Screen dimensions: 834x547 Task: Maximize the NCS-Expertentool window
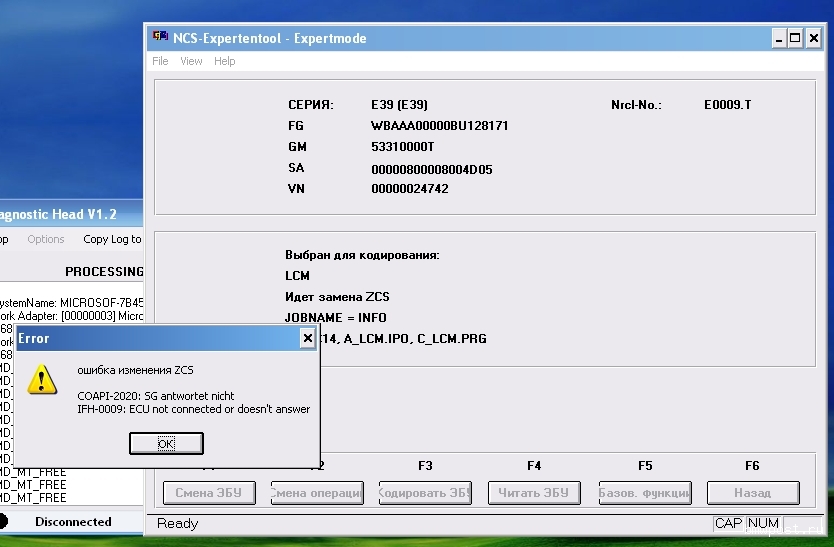[796, 38]
